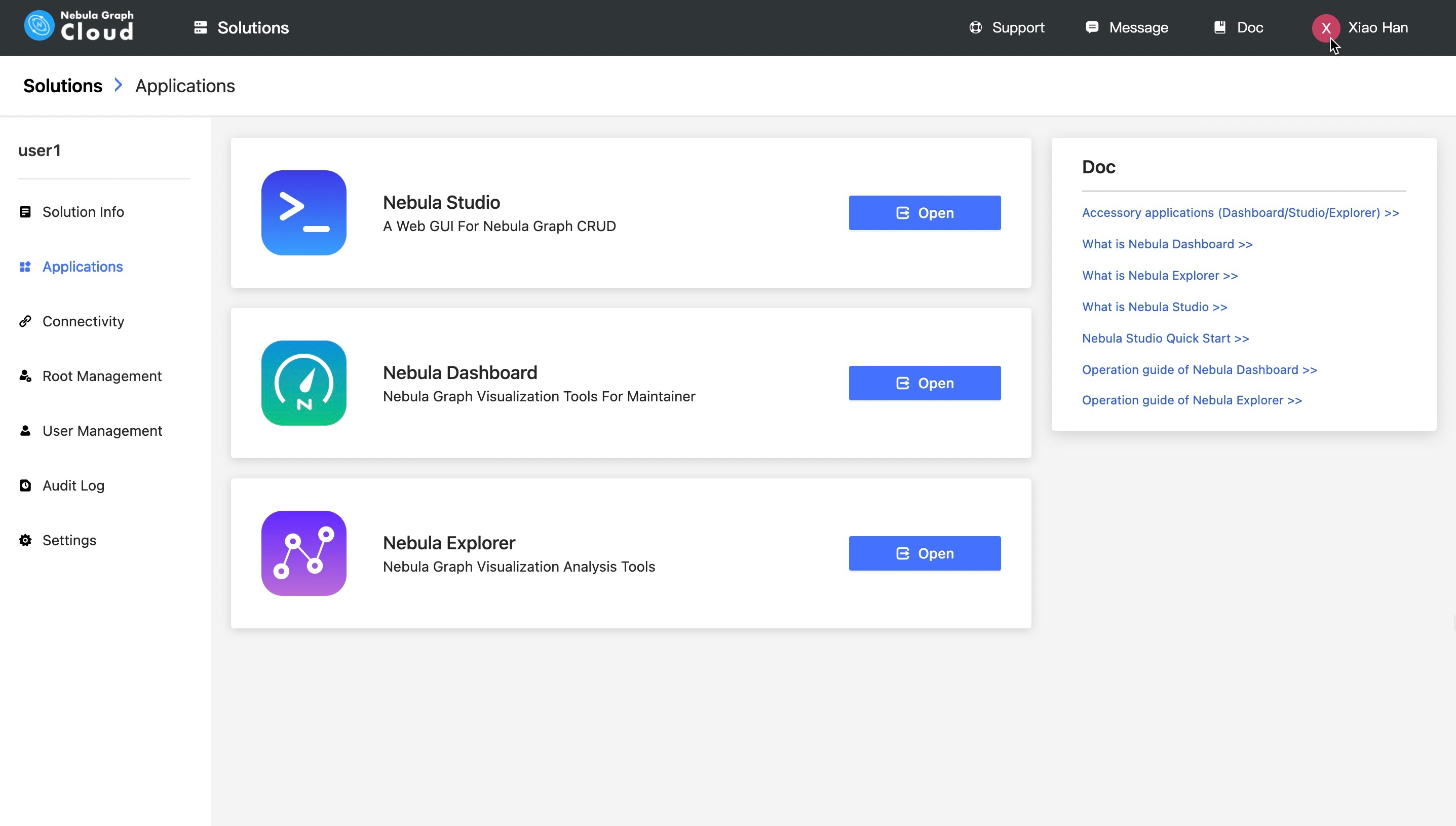This screenshot has width=1456, height=826.
Task: Click the user avatar icon for Xiao Han
Action: pos(1325,28)
